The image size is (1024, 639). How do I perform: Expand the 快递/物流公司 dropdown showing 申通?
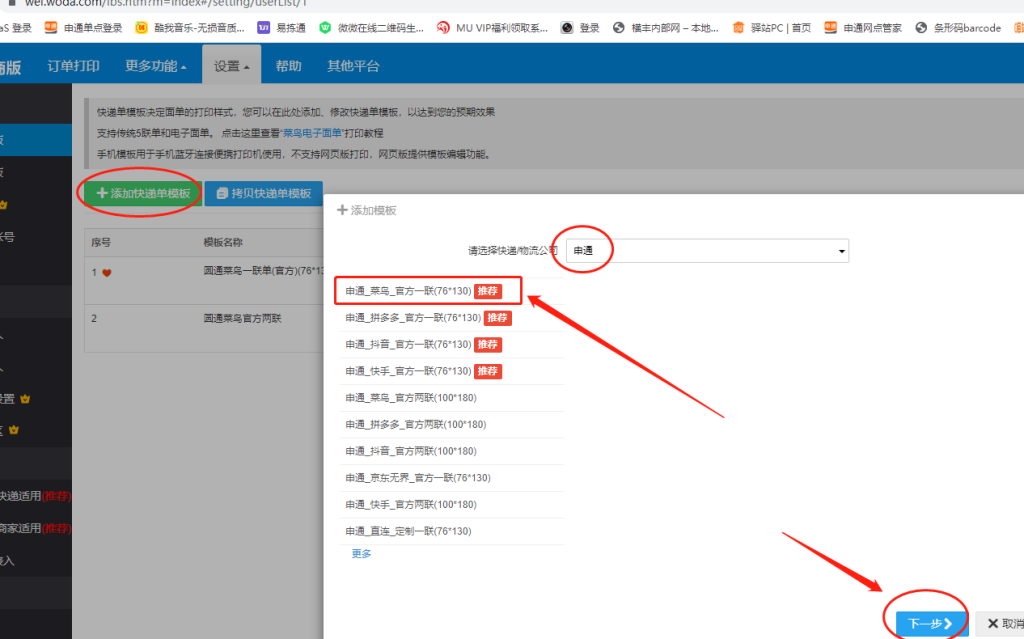[x=707, y=250]
